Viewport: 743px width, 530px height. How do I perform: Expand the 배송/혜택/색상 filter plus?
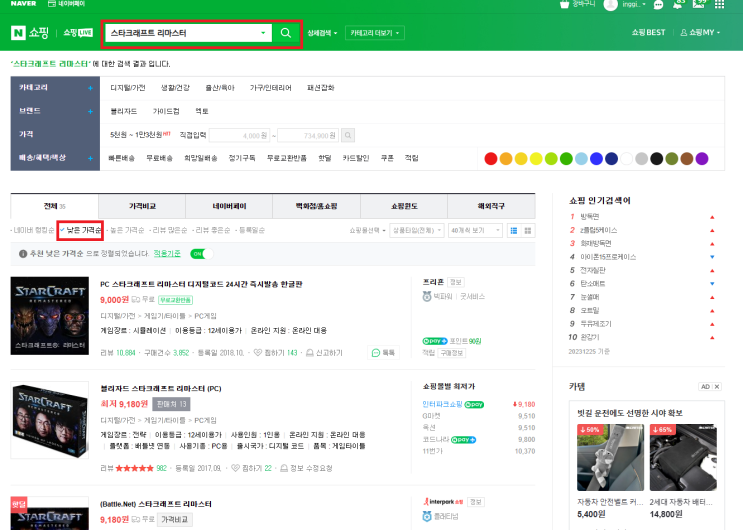click(90, 158)
